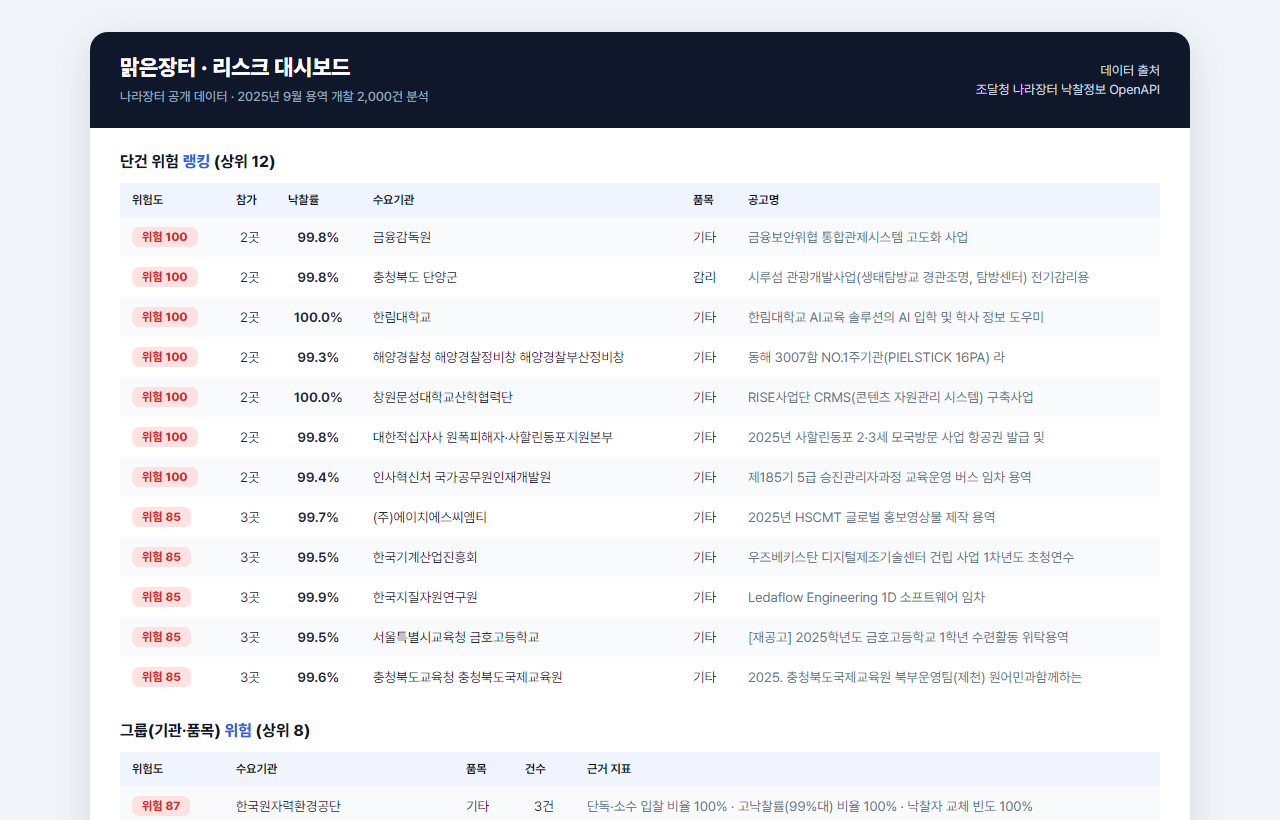Click the 99.9% bid rate value
Image resolution: width=1280 pixels, height=820 pixels.
pos(318,597)
